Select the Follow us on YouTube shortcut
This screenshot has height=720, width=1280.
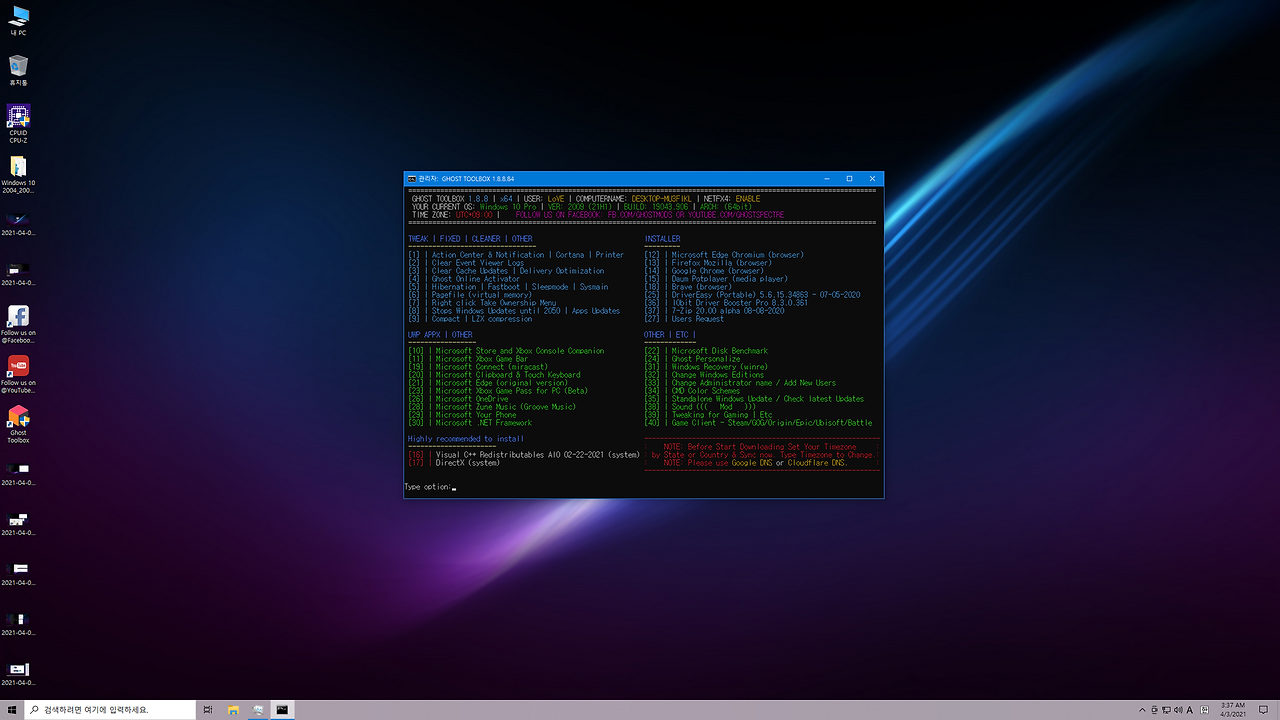click(18, 374)
